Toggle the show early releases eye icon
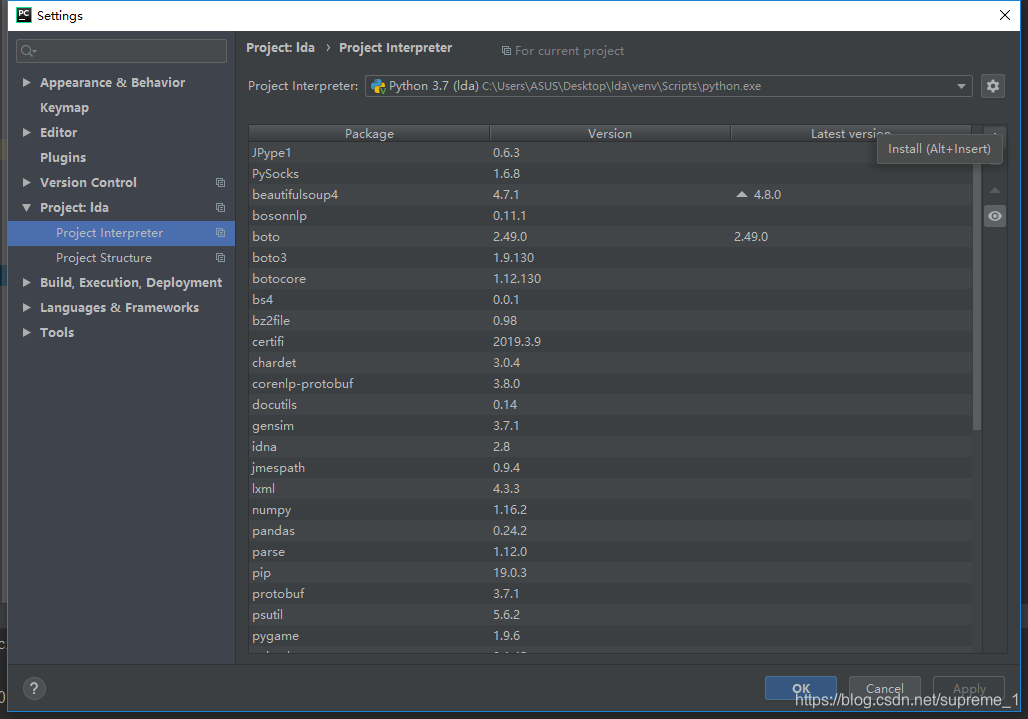1028x719 pixels. pyautogui.click(x=995, y=216)
